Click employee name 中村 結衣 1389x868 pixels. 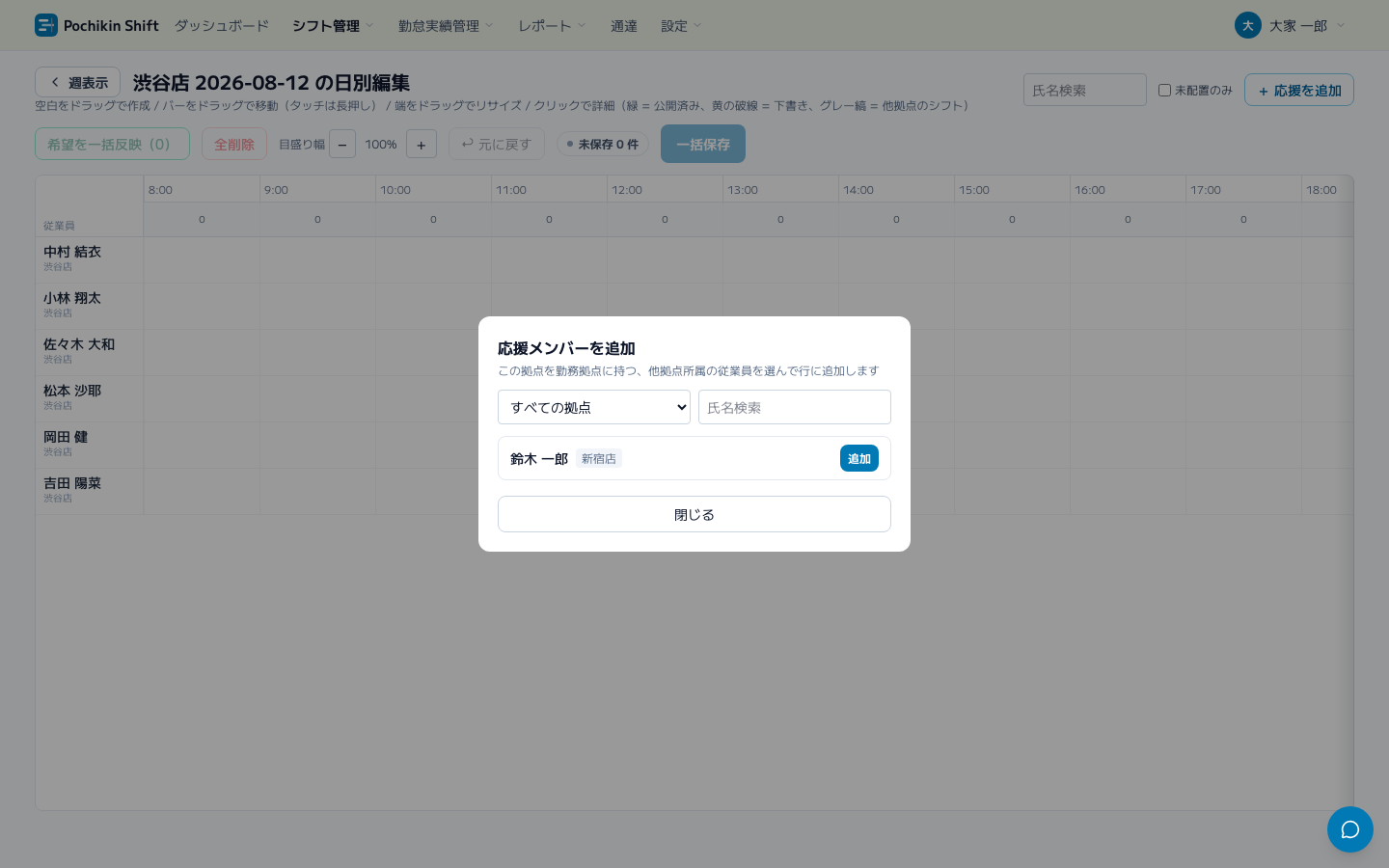(x=72, y=252)
